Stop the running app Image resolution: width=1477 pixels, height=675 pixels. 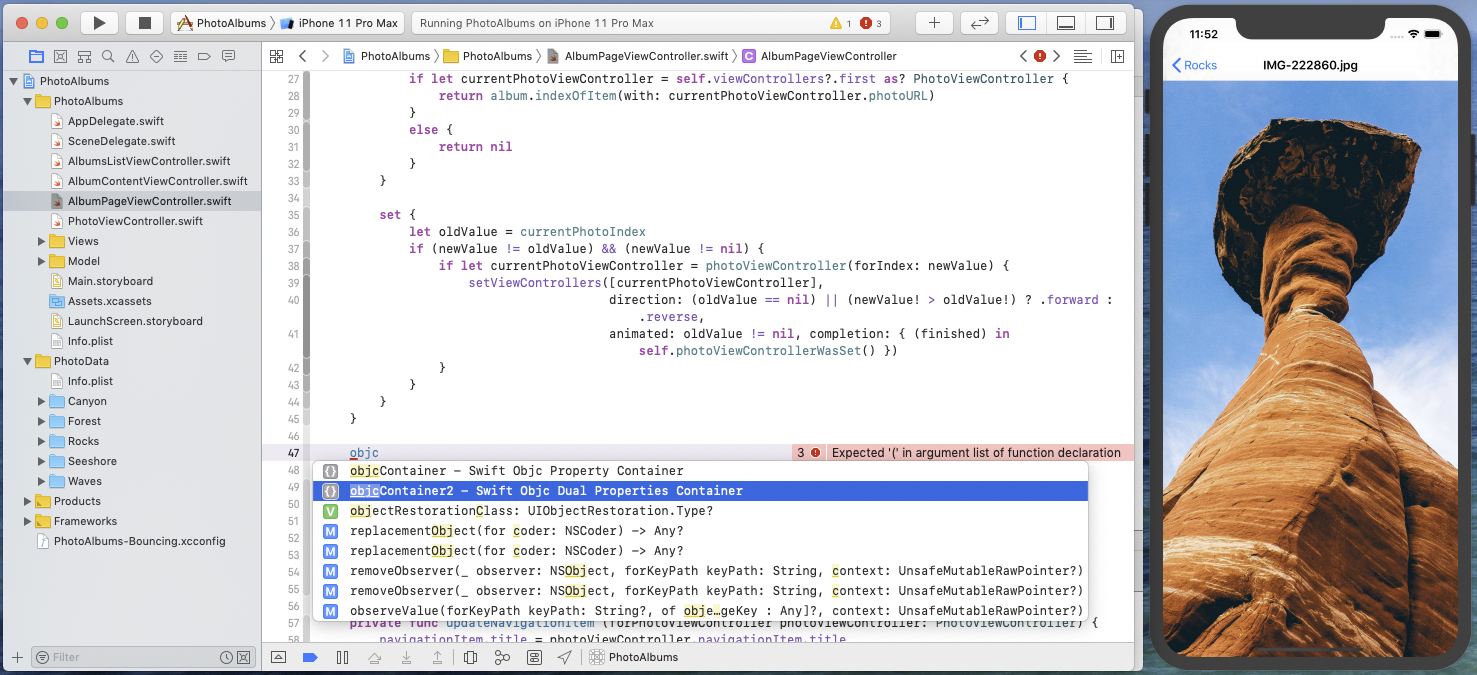coord(144,22)
